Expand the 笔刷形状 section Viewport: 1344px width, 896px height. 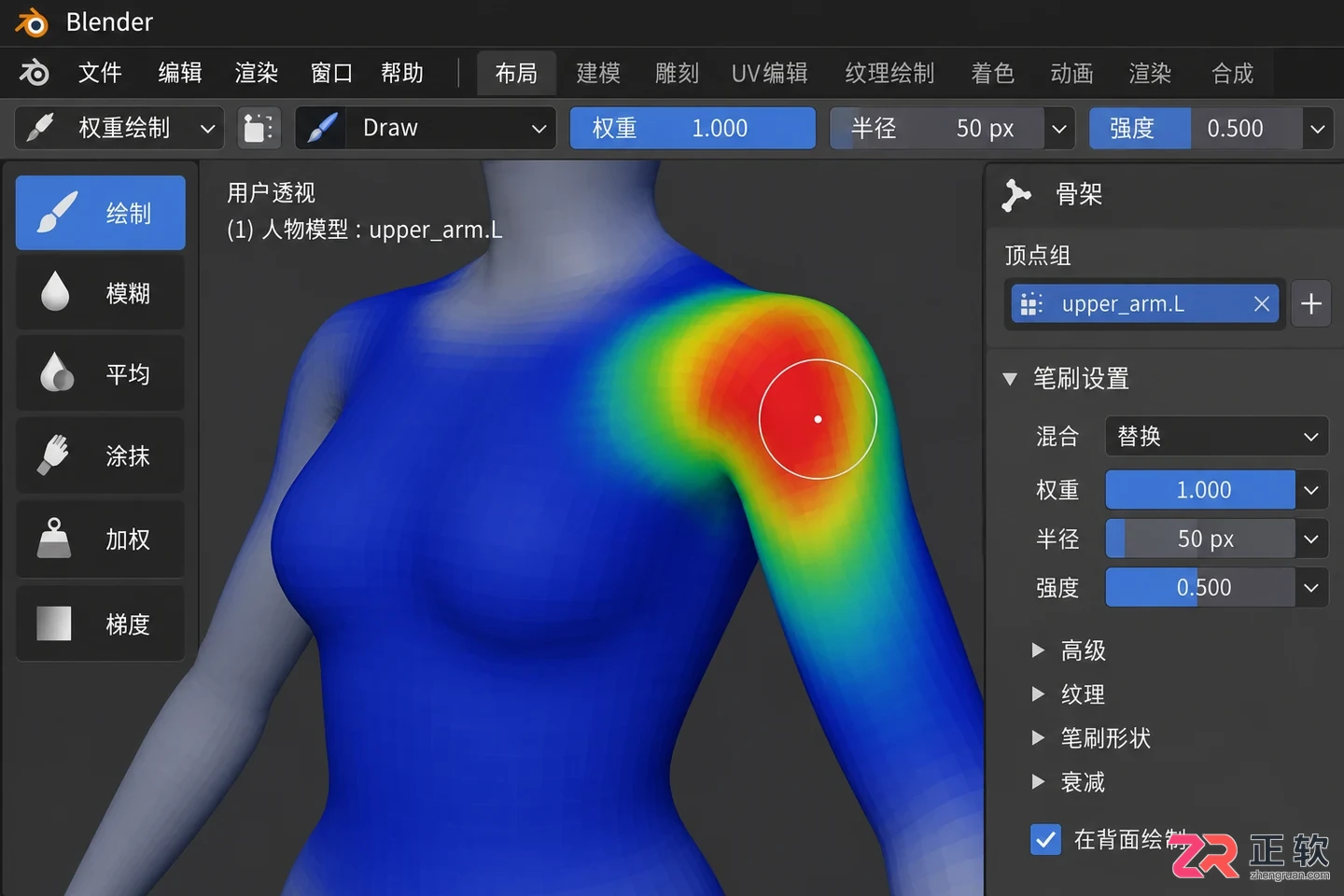point(1038,737)
